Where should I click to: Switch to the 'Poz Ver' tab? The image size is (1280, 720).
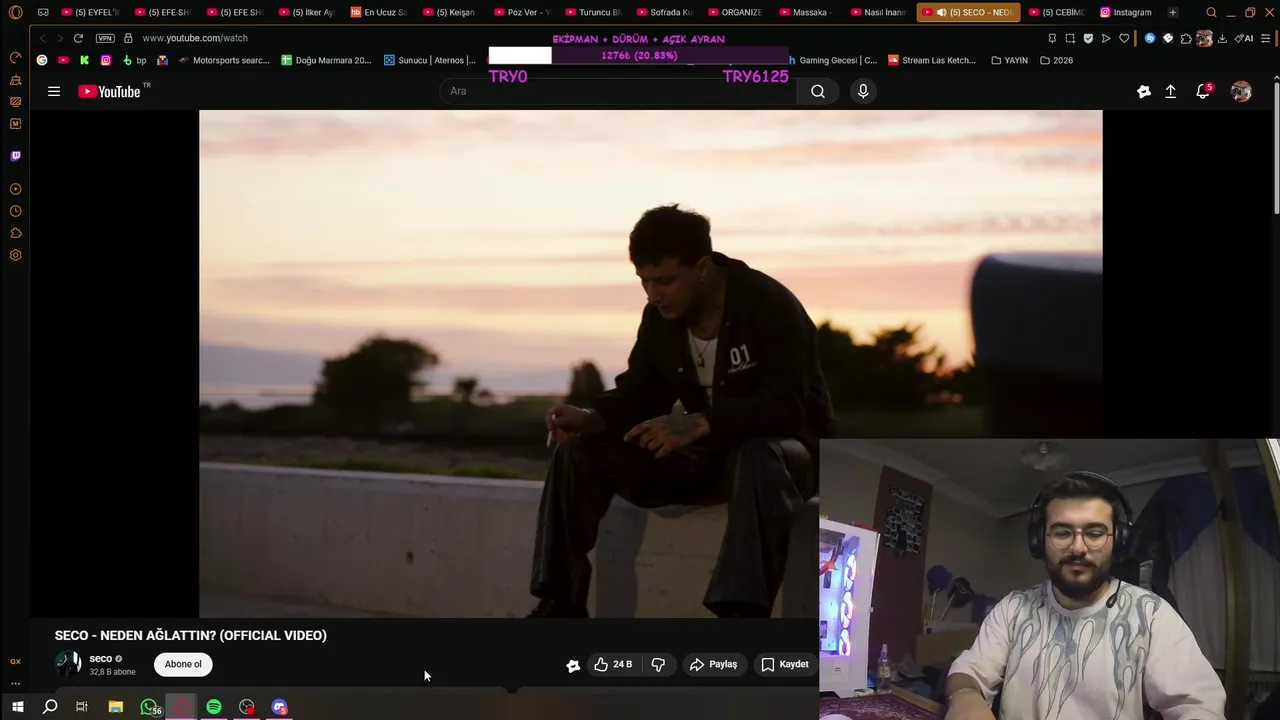point(521,13)
